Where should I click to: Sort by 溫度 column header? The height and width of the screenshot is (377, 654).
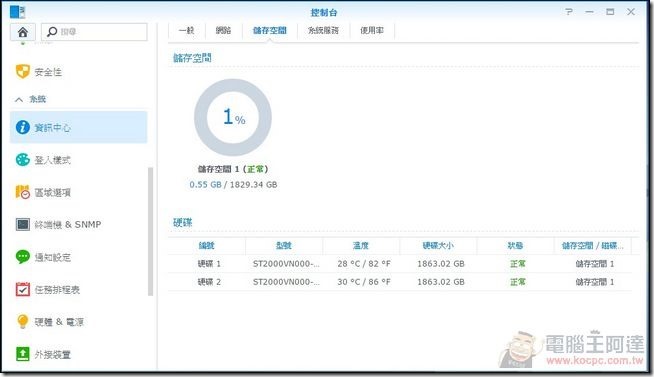(361, 246)
